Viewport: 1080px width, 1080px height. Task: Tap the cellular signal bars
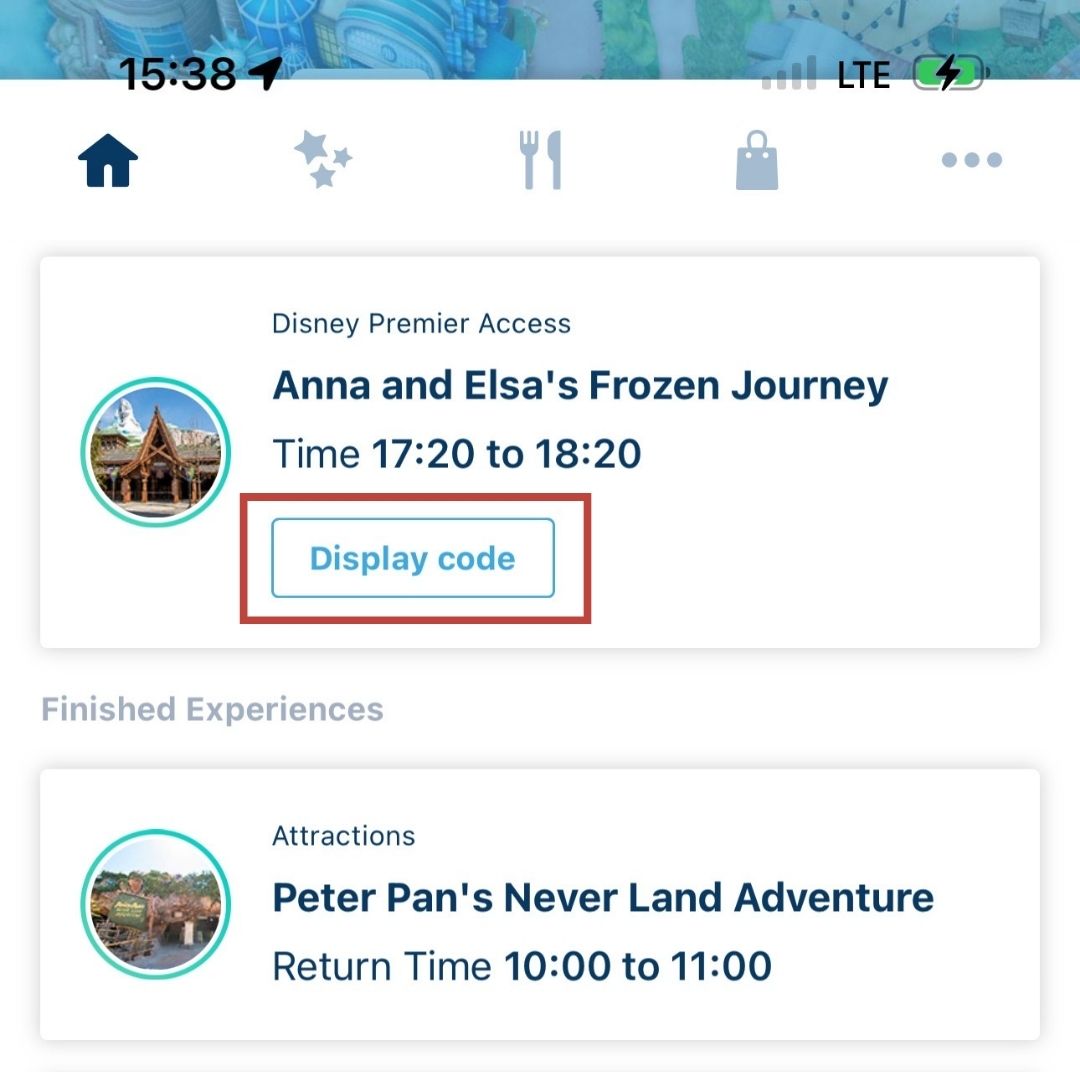789,73
